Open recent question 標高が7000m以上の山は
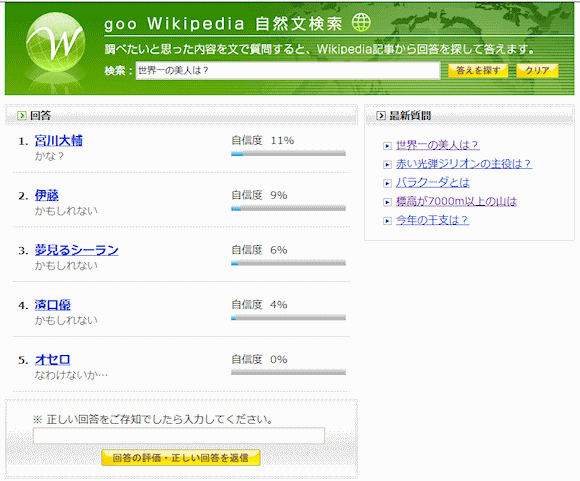Image resolution: width=580 pixels, height=481 pixels. coord(456,202)
